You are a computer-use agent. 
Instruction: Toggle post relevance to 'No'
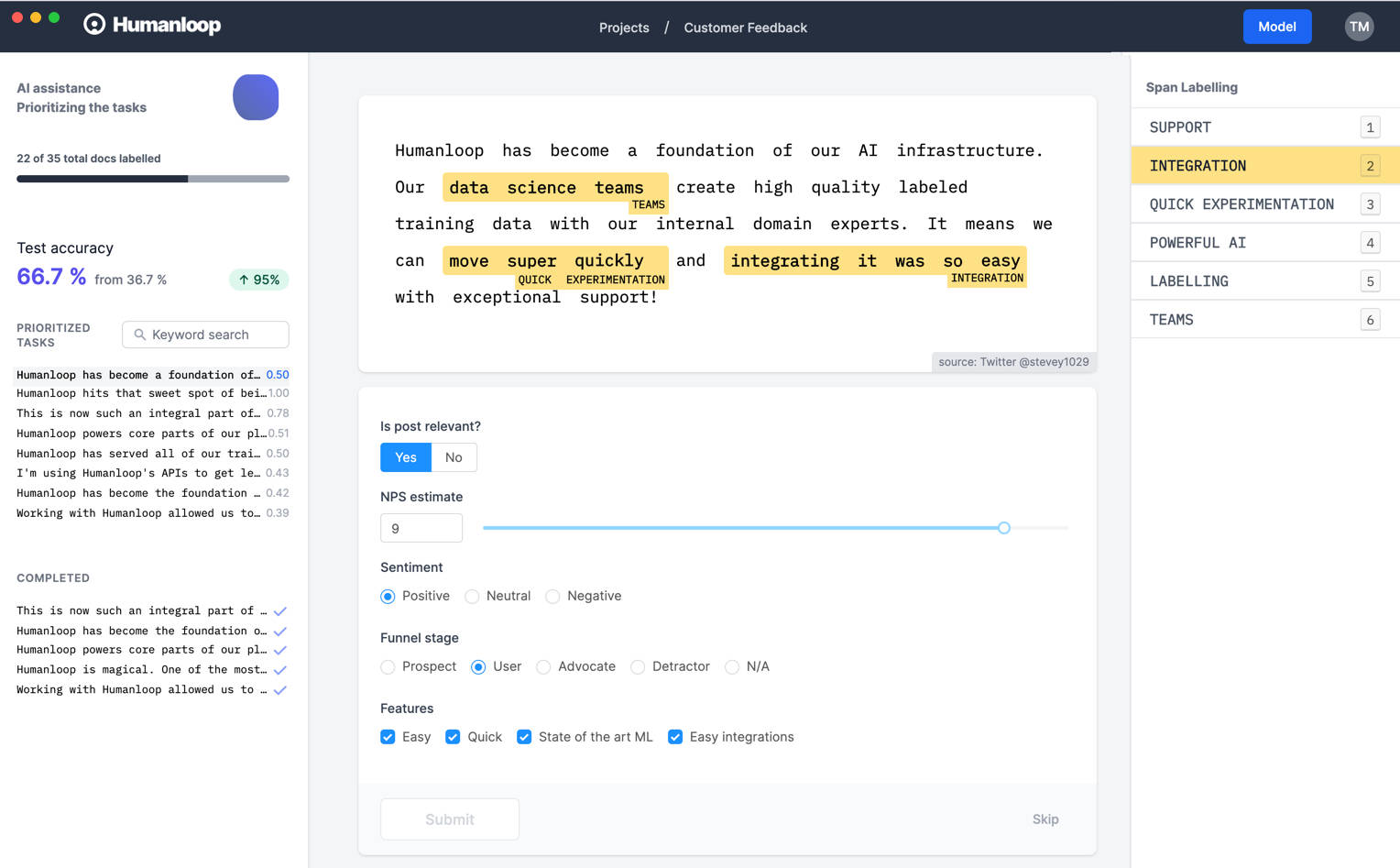coord(454,457)
